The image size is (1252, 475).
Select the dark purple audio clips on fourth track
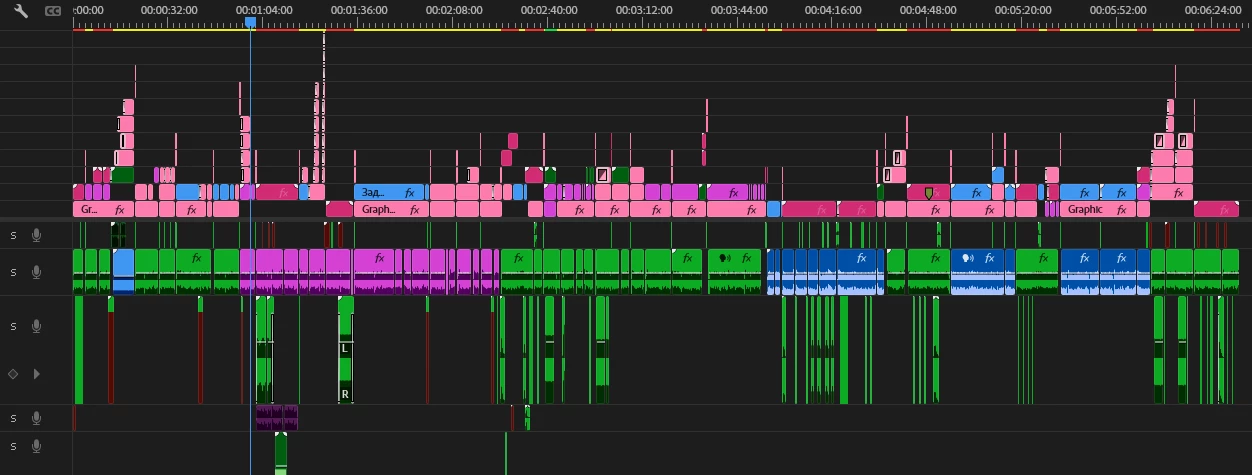(277, 417)
